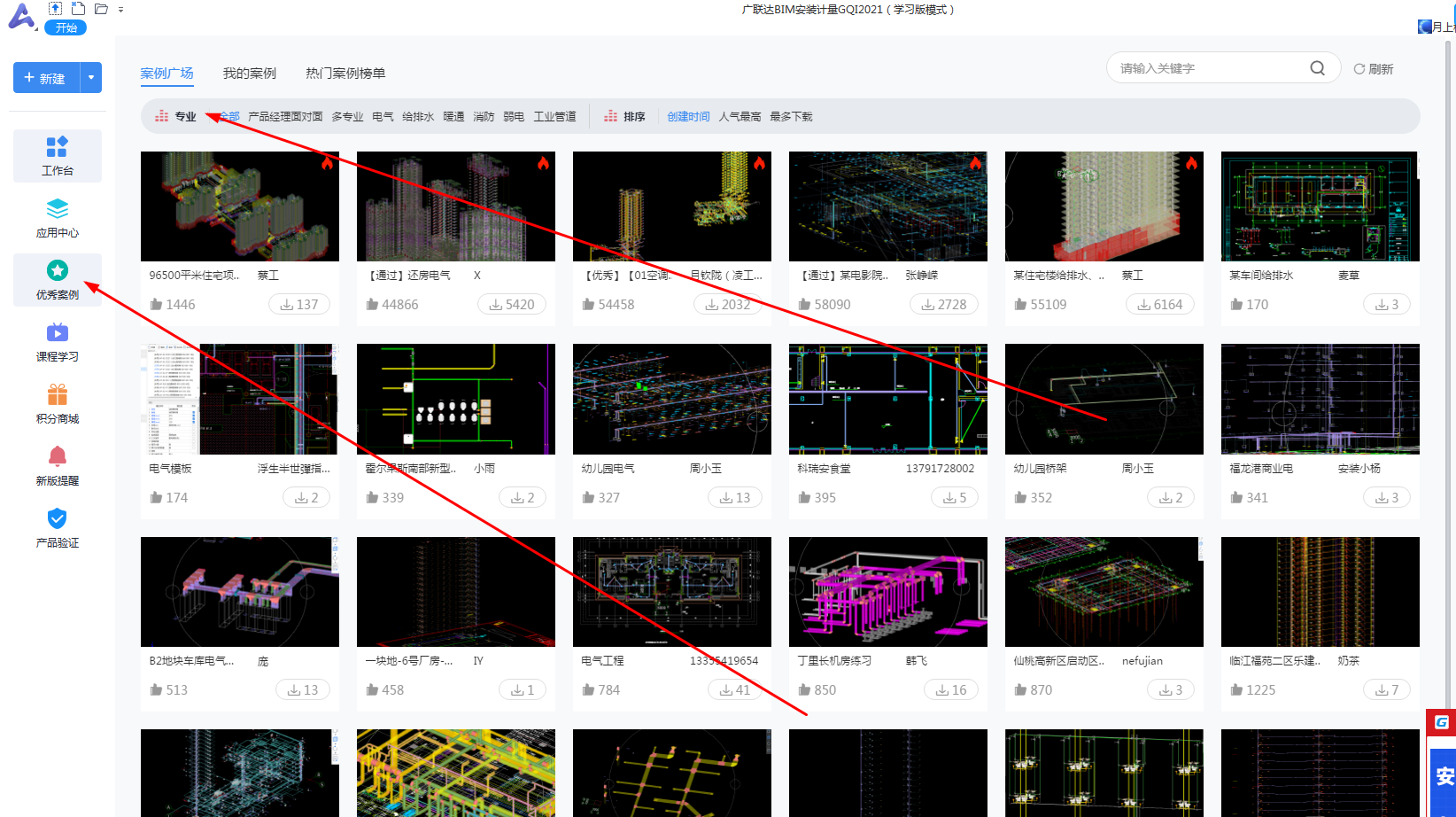The width and height of the screenshot is (1456, 817).
Task: Open the 【优秀】【01空调 case thumbnail
Action: coord(672,206)
